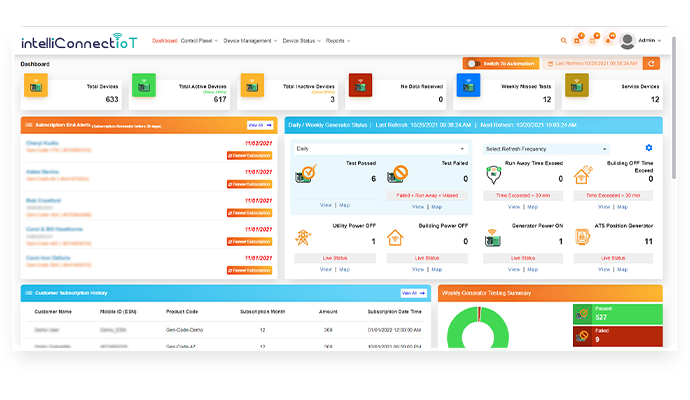Click the Customer Name column header
This screenshot has width=690, height=400.
point(53,312)
